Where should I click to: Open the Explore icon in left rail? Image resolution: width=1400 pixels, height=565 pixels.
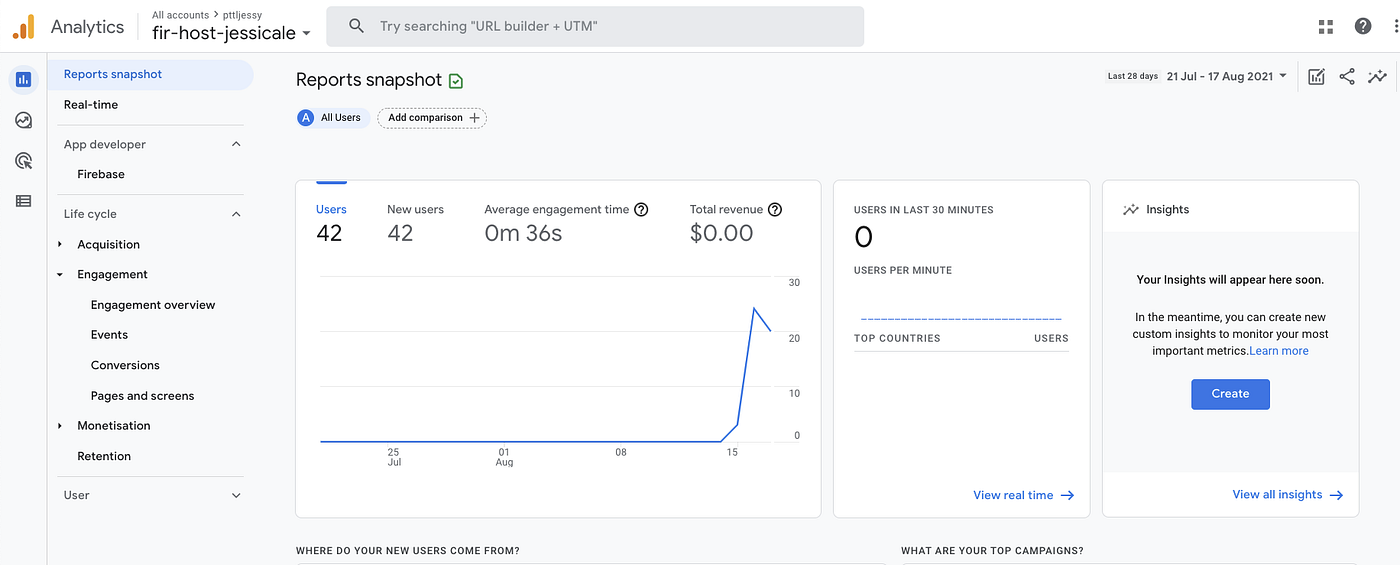(23, 120)
